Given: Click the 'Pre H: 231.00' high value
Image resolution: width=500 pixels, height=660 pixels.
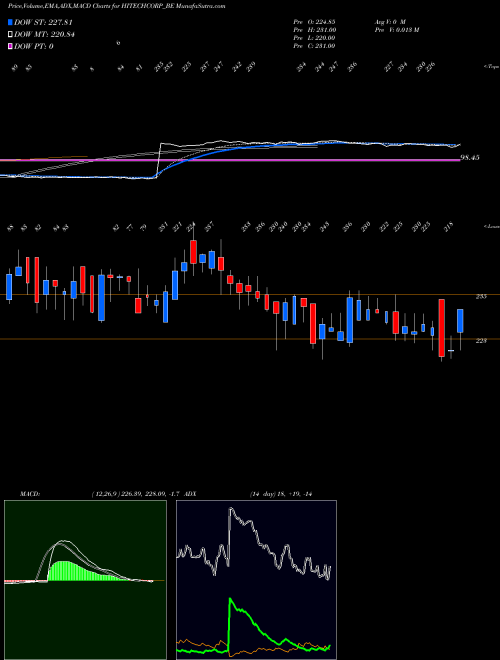Looking at the screenshot, I should coord(314,30).
